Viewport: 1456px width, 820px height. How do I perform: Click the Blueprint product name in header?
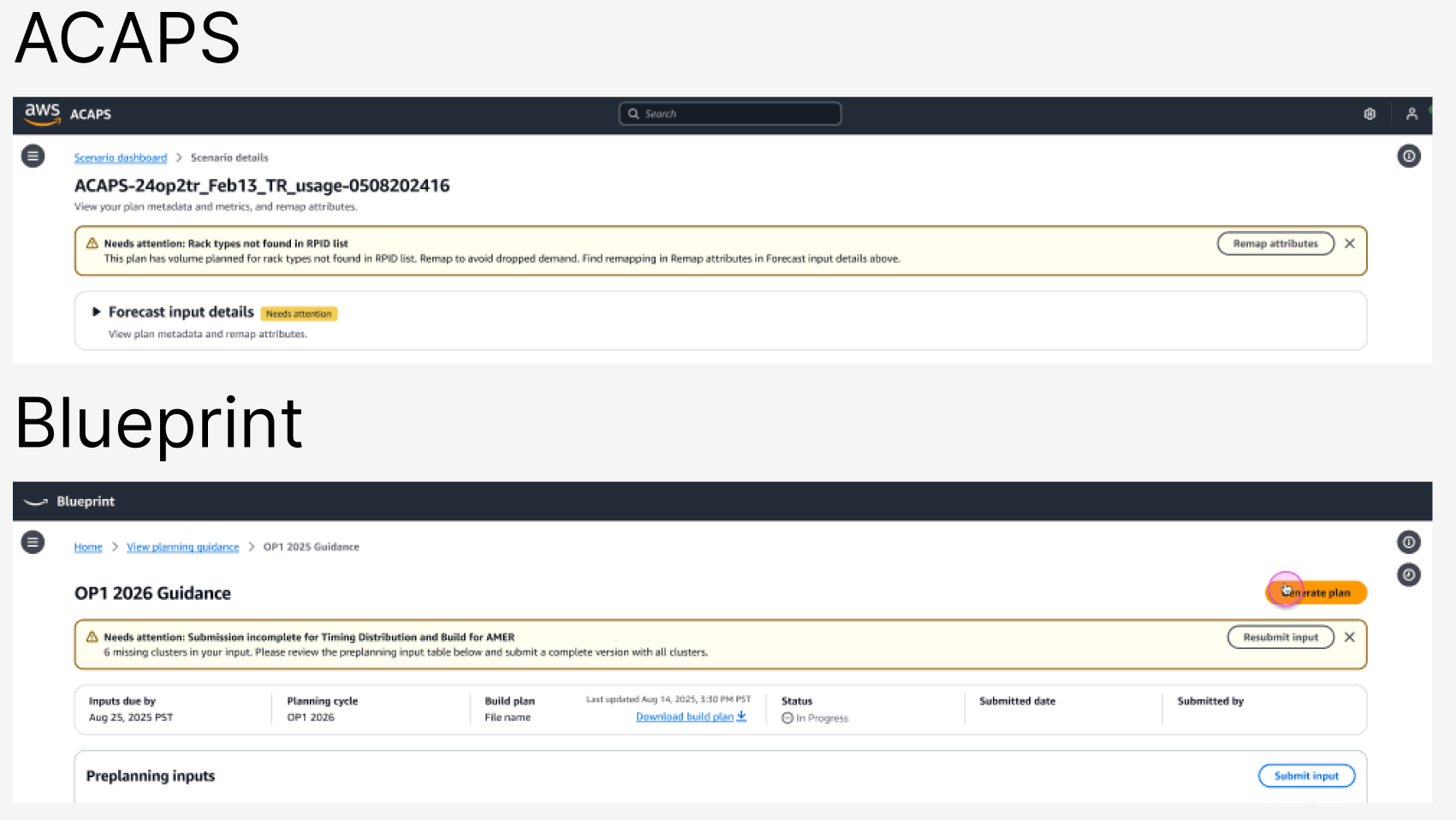coord(86,502)
